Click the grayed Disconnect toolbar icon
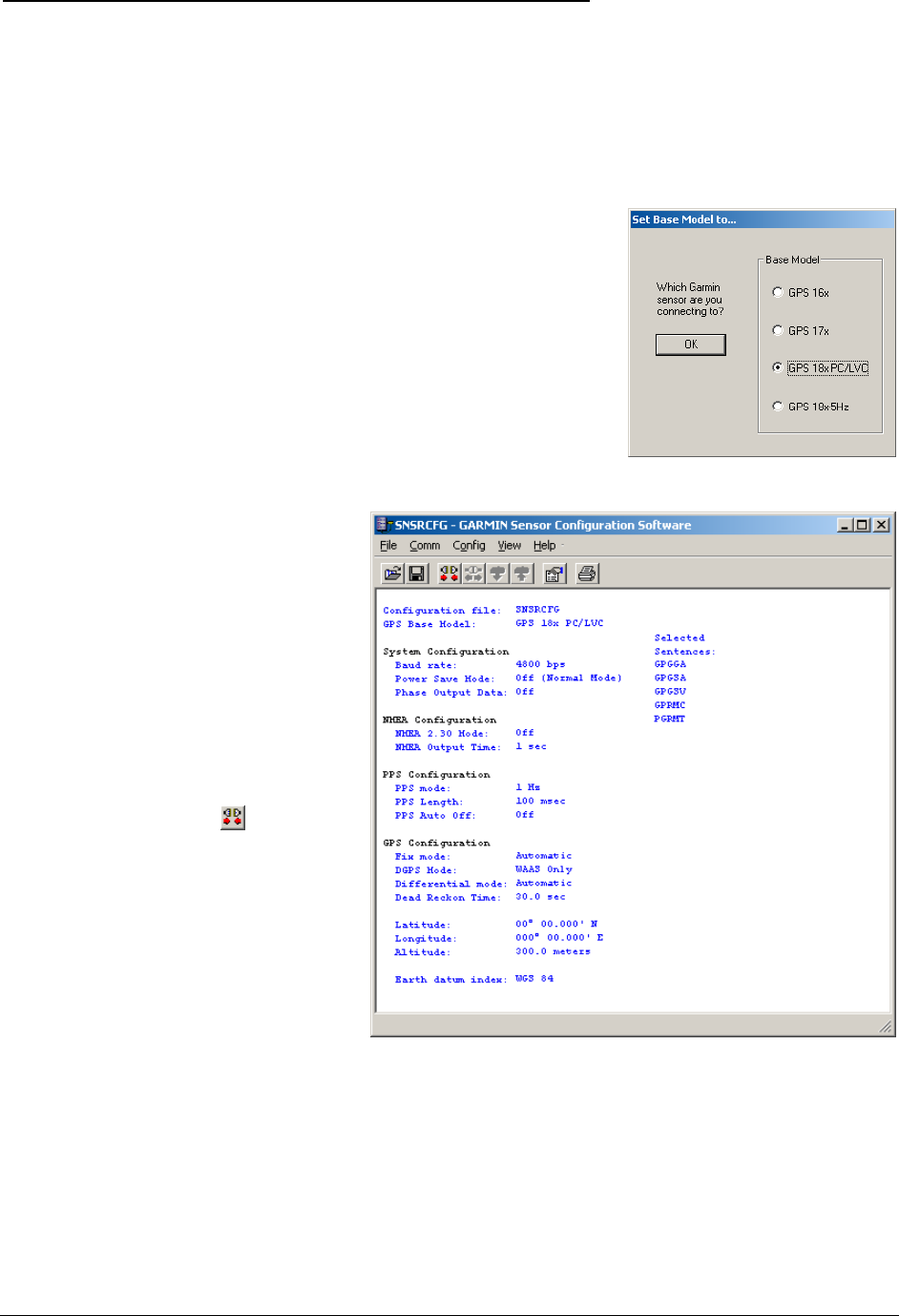The image size is (899, 1316). 473,574
